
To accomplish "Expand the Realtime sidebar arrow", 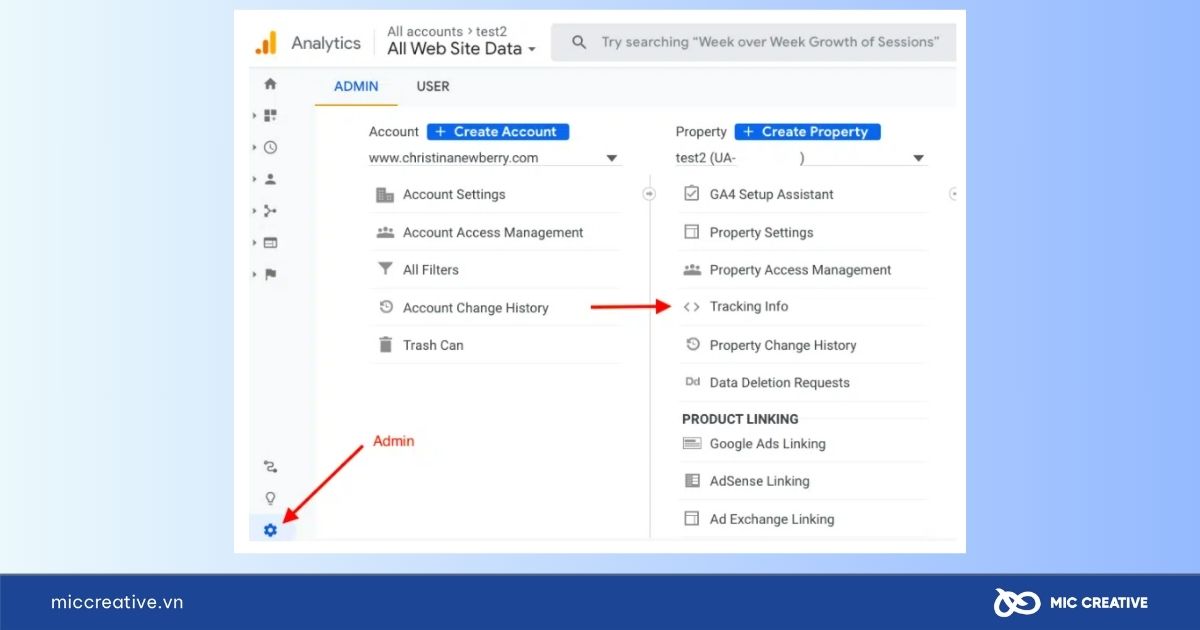I will (255, 147).
